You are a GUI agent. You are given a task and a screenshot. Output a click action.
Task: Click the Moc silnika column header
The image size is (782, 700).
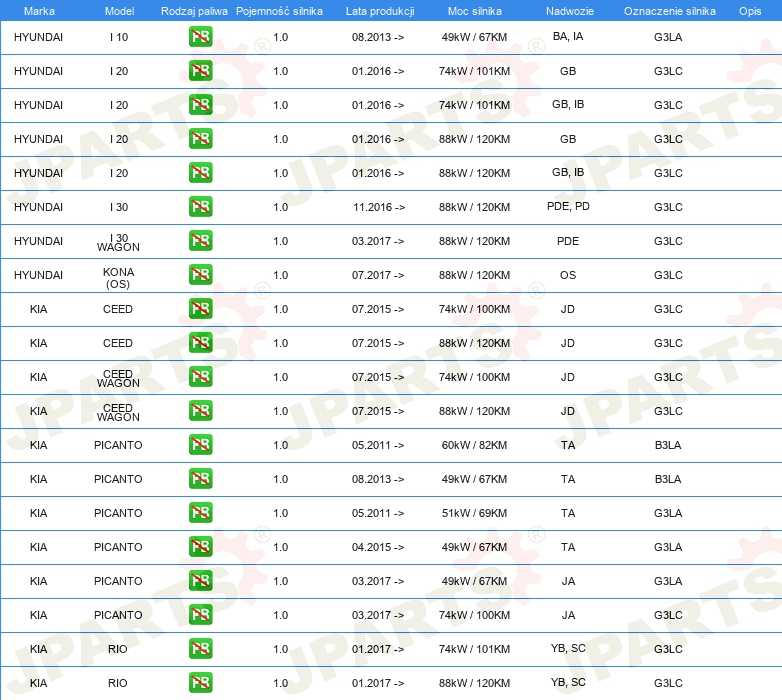(474, 11)
